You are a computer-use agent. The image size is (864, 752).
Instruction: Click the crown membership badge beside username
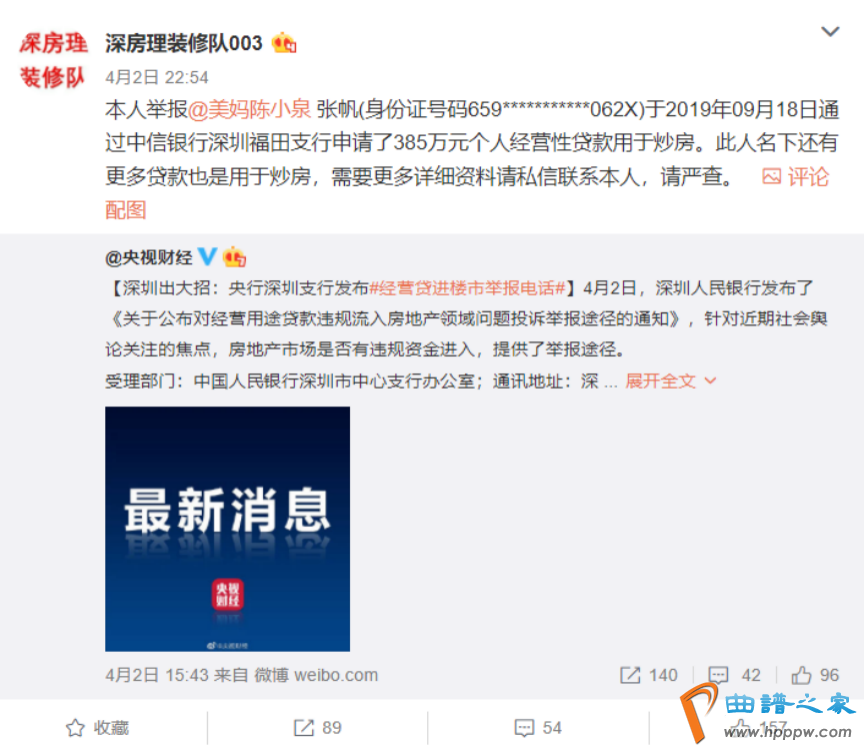pos(284,43)
